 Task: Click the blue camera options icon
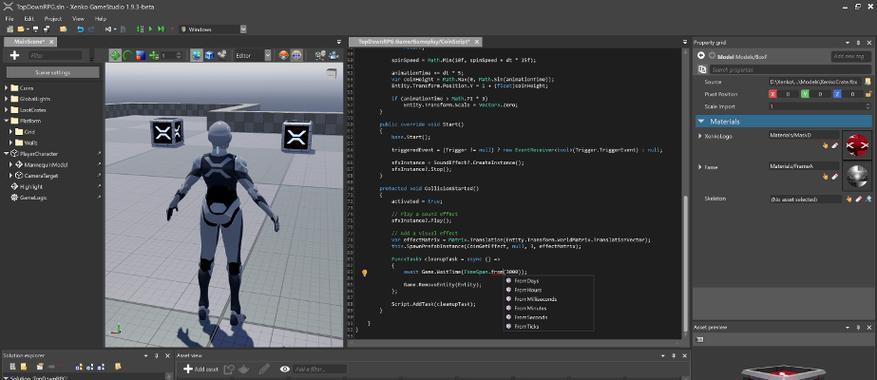[x=334, y=55]
